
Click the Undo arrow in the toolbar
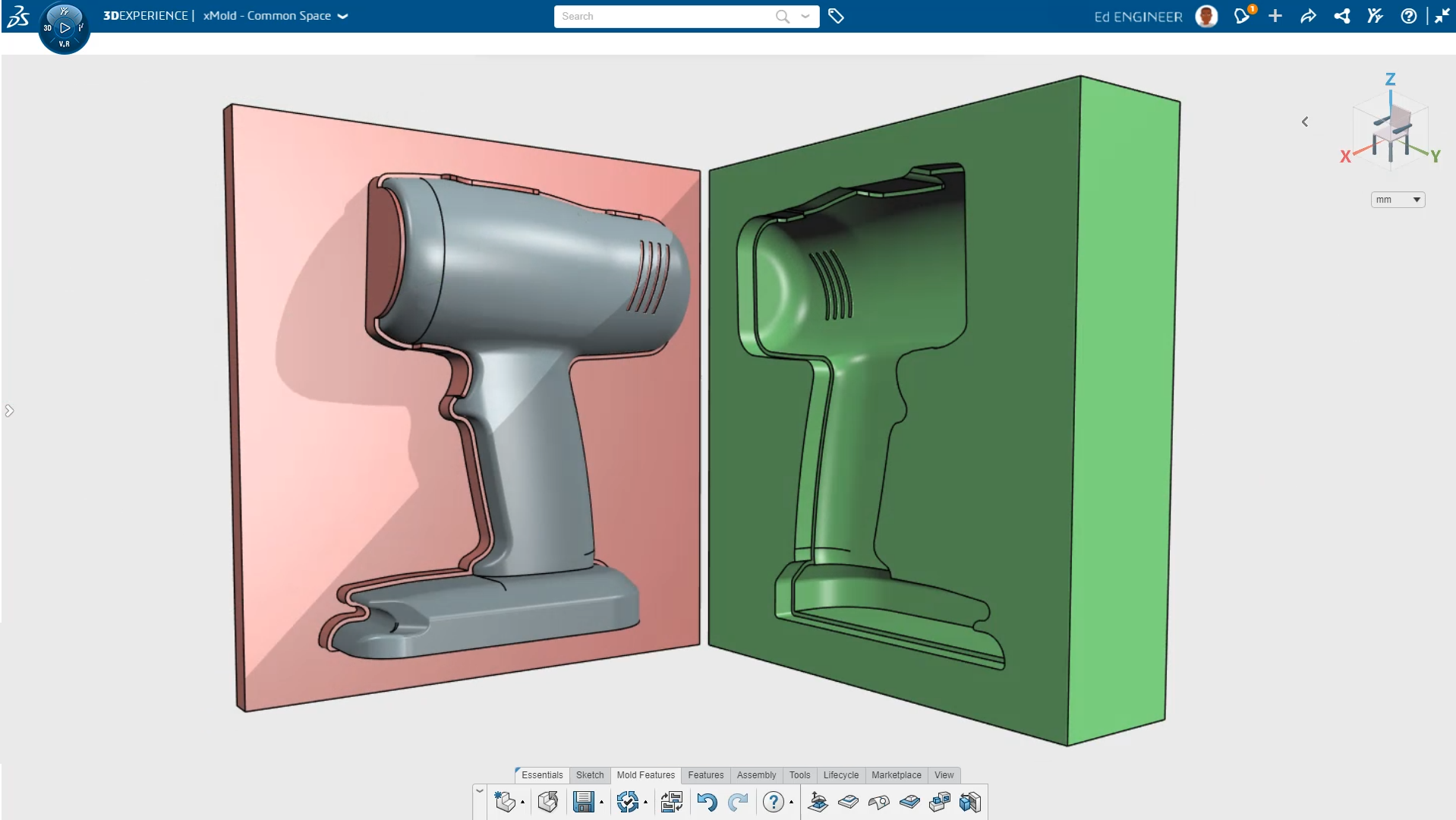pos(707,802)
